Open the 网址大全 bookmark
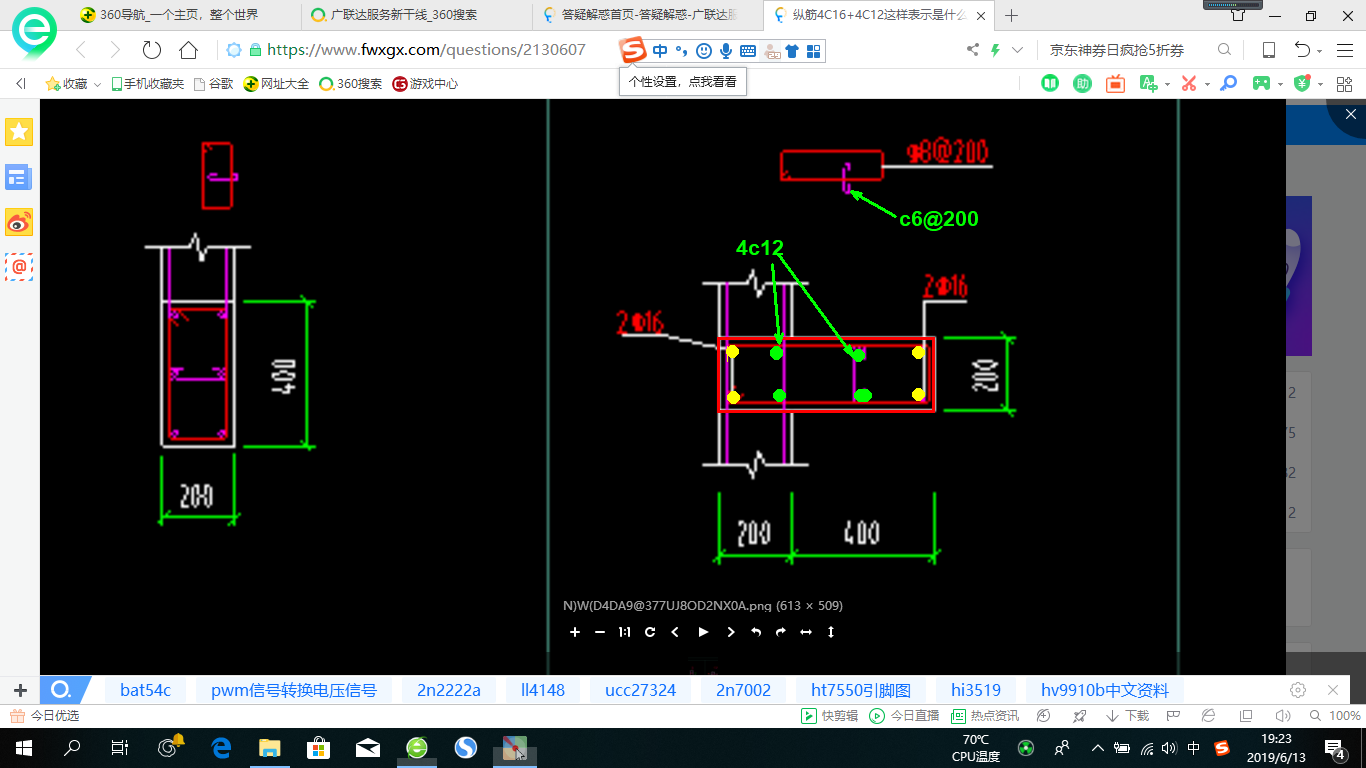Viewport: 1366px width, 768px height. click(276, 84)
